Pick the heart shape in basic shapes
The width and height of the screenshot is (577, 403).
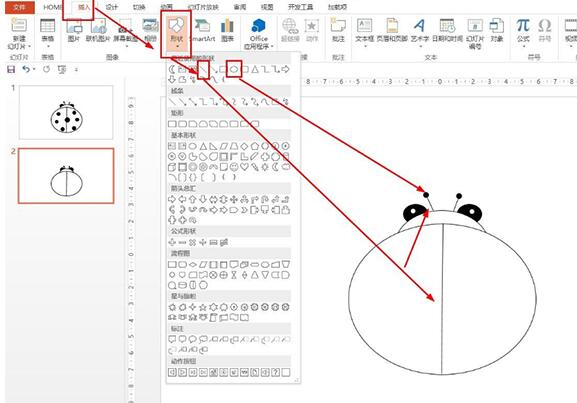(x=244, y=167)
